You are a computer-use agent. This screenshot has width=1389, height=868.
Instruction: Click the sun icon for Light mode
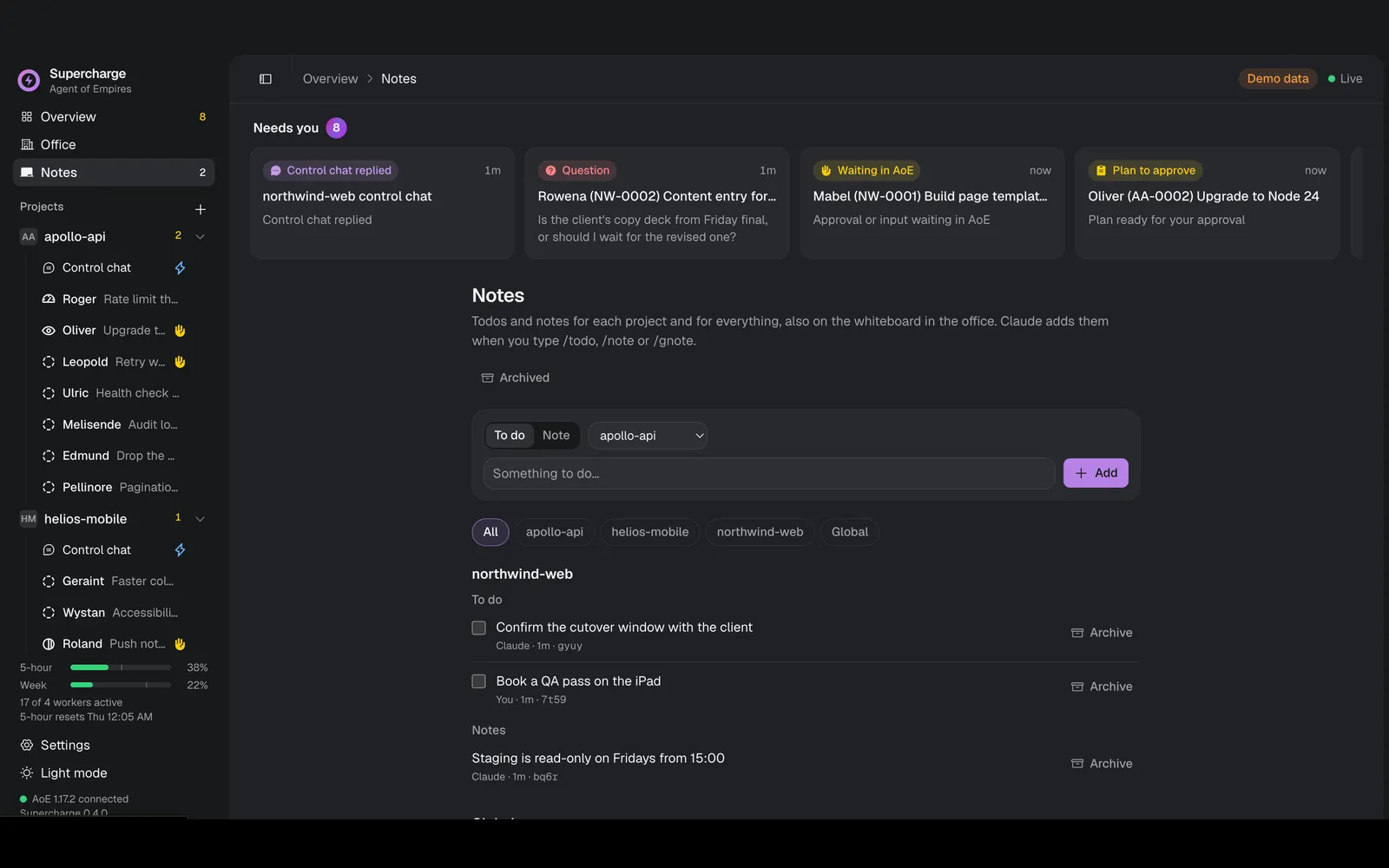click(27, 773)
